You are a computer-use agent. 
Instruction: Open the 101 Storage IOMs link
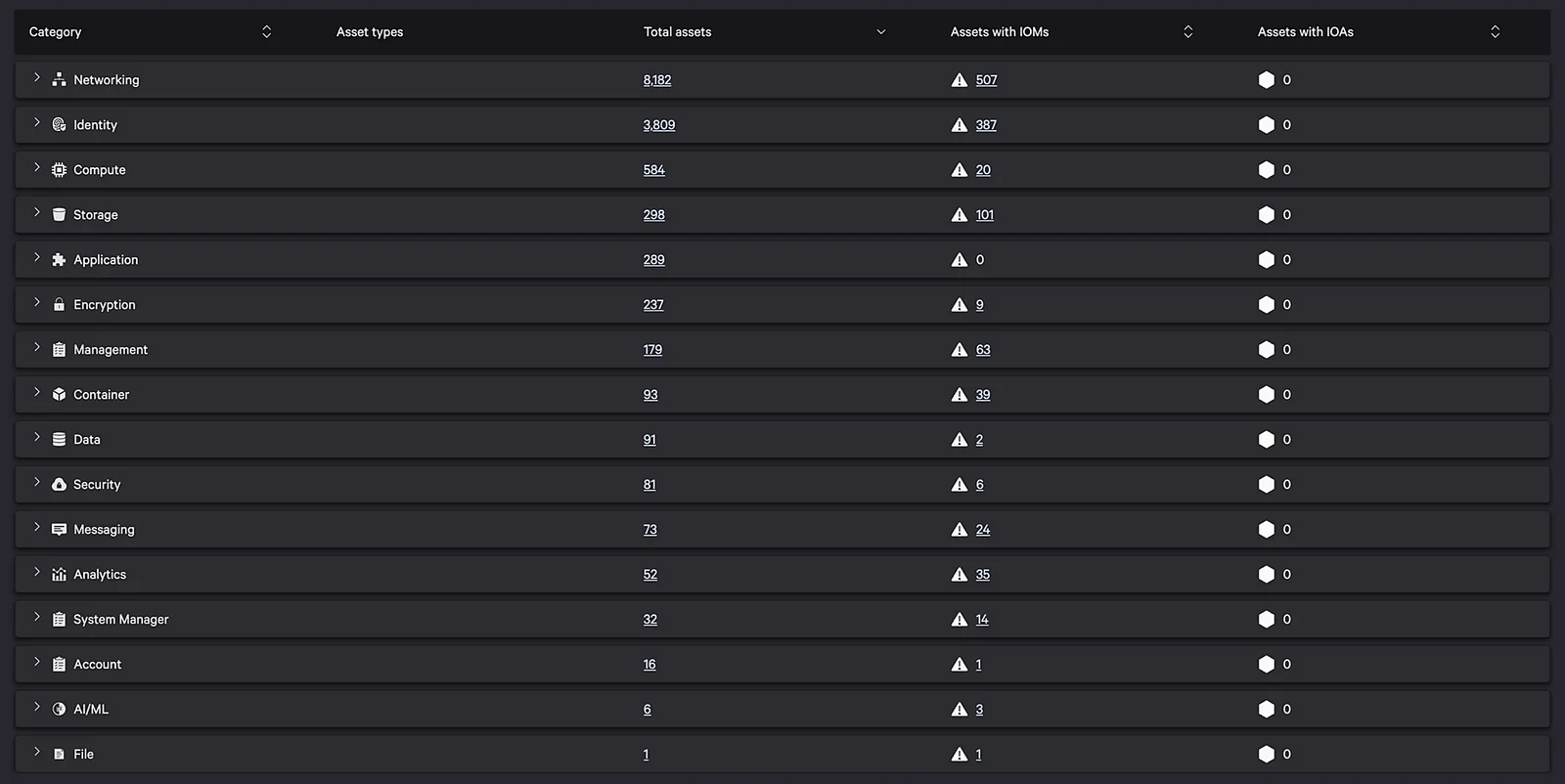[985, 215]
